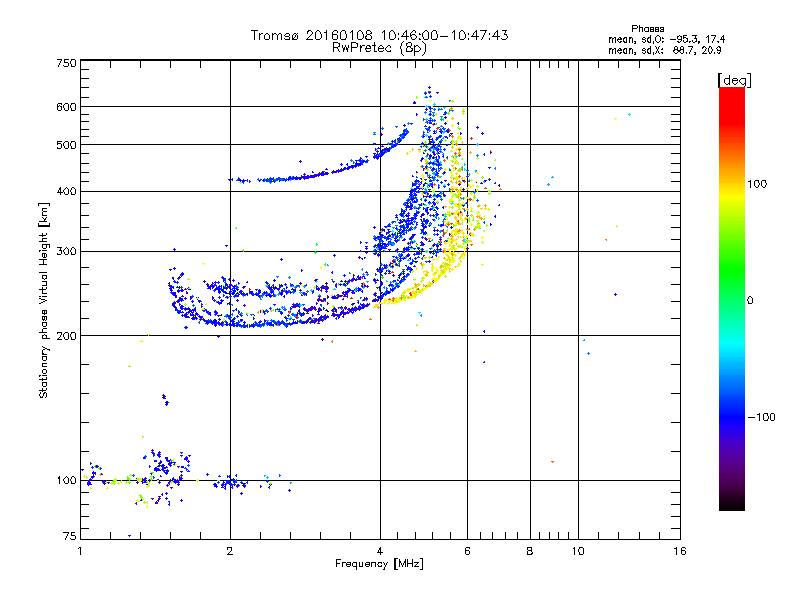Image resolution: width=800 pixels, height=600 pixels.
Task: Click the y-axis '100' tick label
Action: click(x=66, y=481)
